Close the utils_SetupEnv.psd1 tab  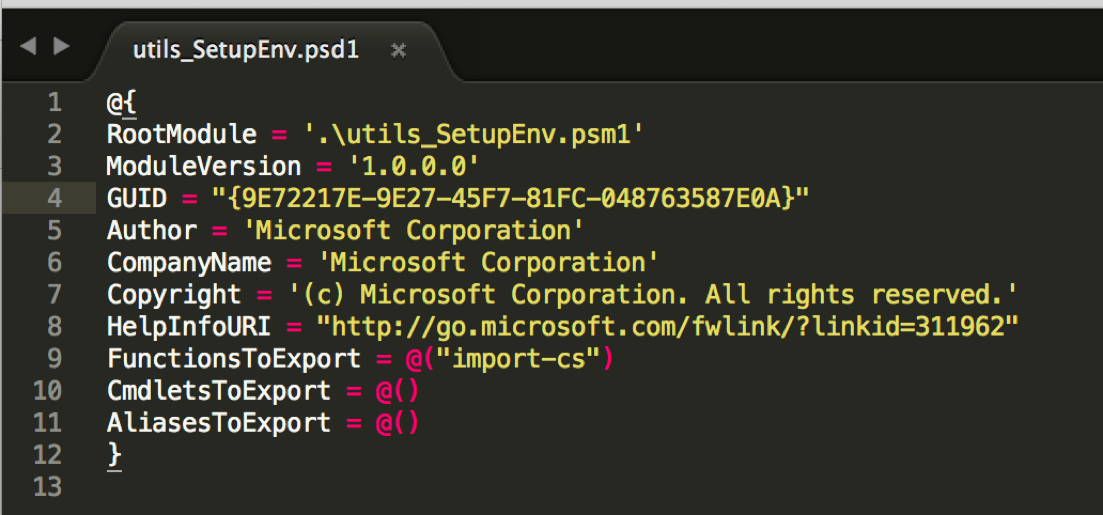[x=398, y=50]
